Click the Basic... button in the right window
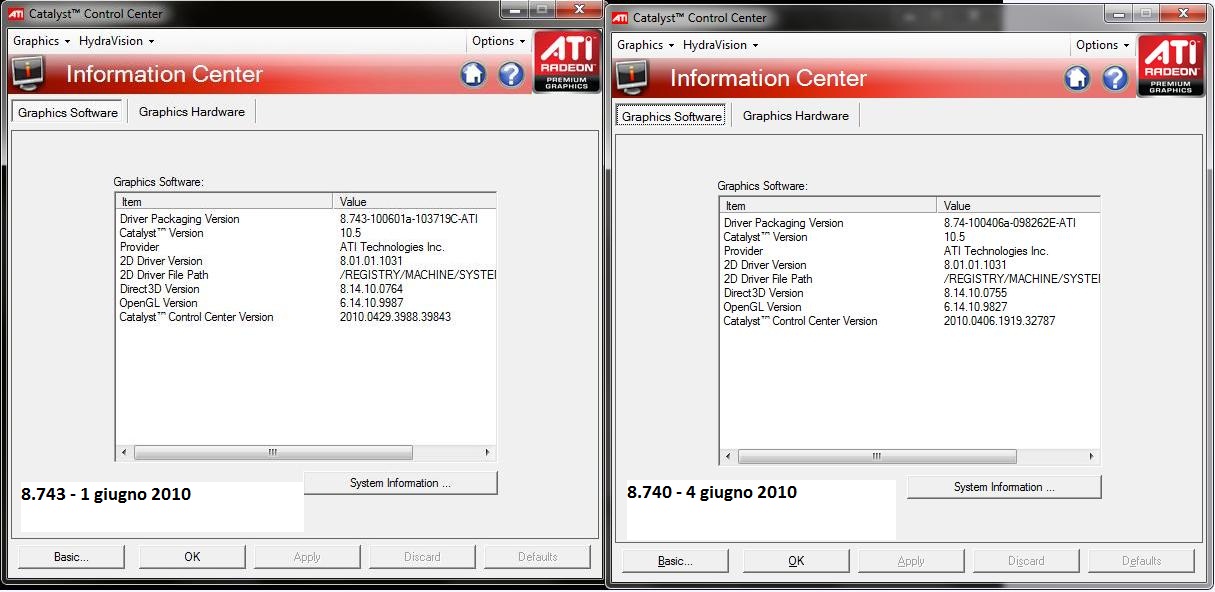 tap(674, 561)
